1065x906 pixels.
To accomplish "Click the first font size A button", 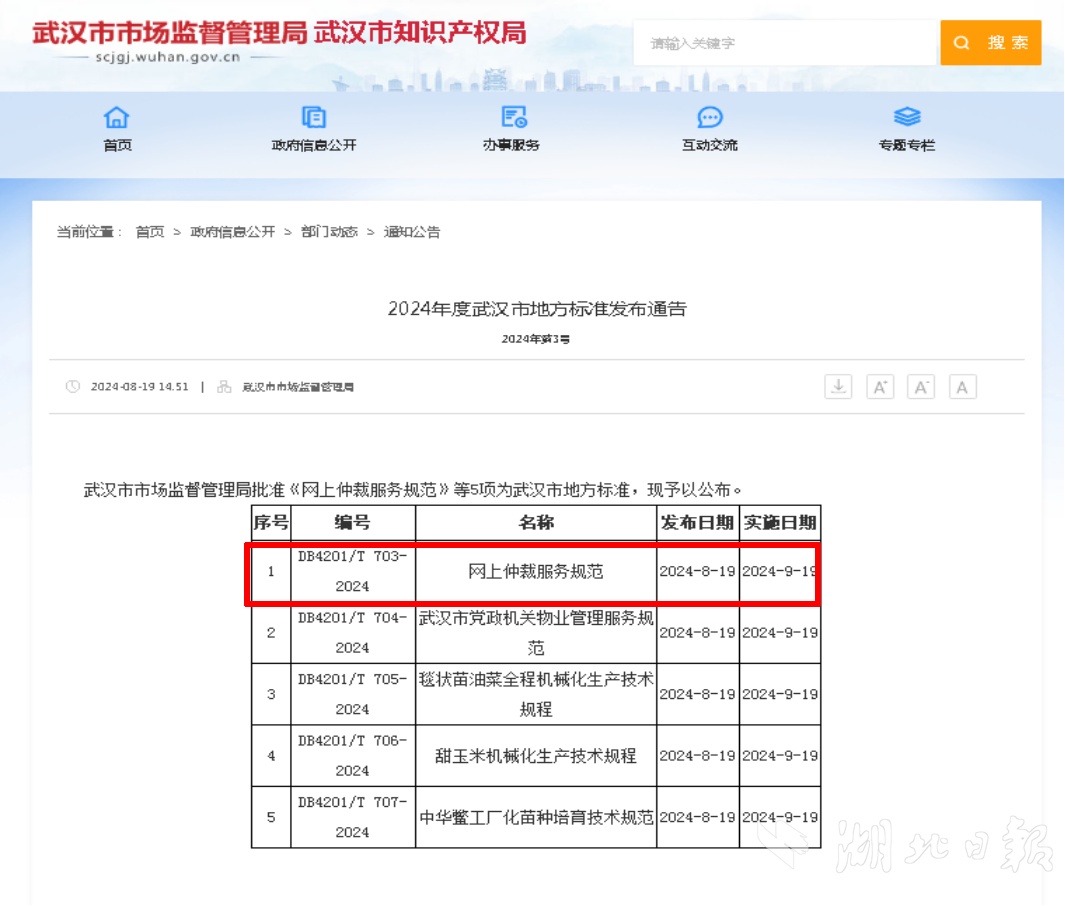I will pyautogui.click(x=879, y=387).
